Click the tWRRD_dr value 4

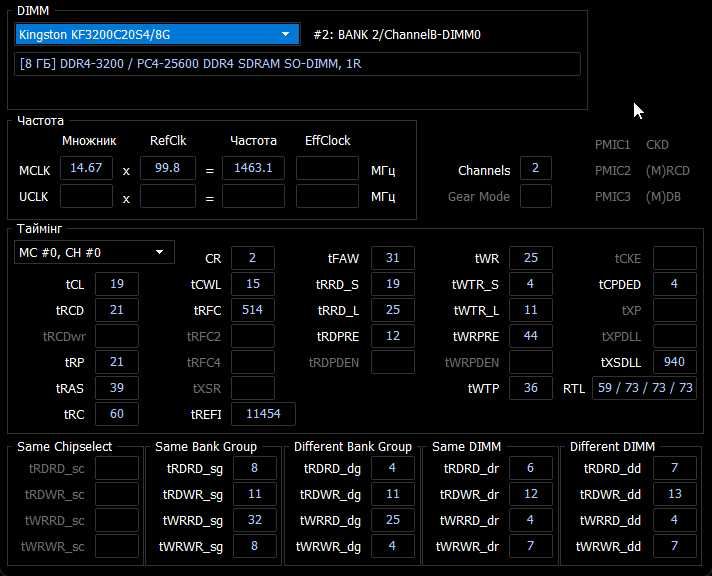coord(531,520)
